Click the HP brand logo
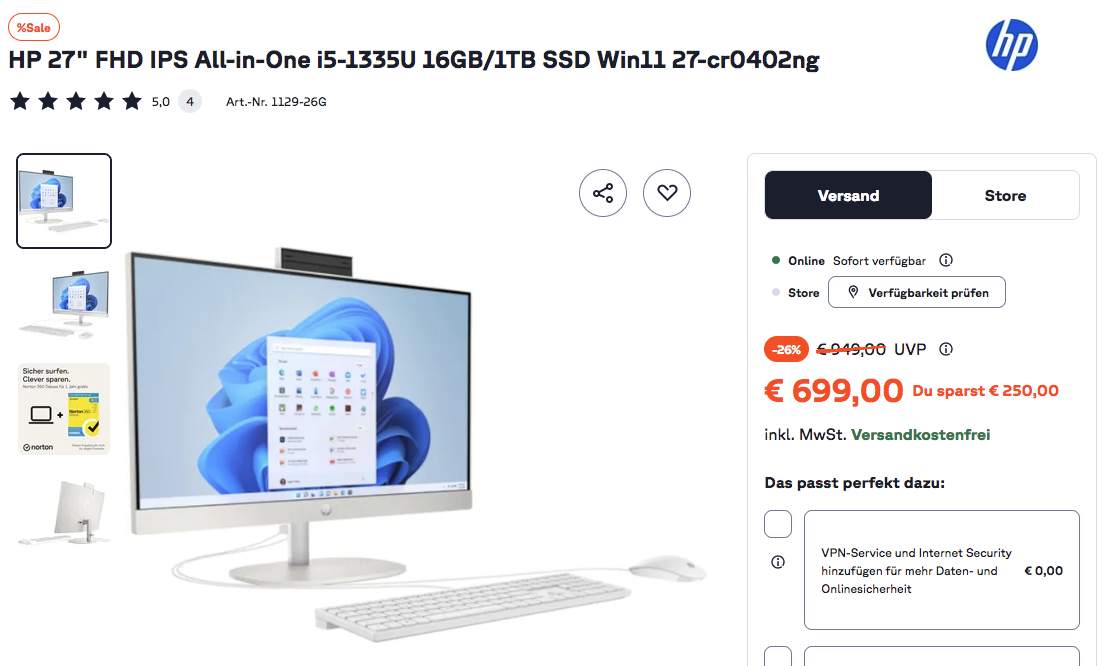Image resolution: width=1109 pixels, height=666 pixels. [1011, 45]
